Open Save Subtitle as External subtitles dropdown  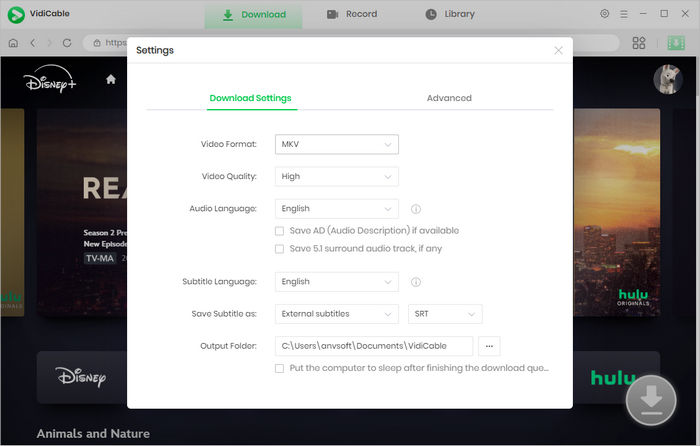point(337,314)
